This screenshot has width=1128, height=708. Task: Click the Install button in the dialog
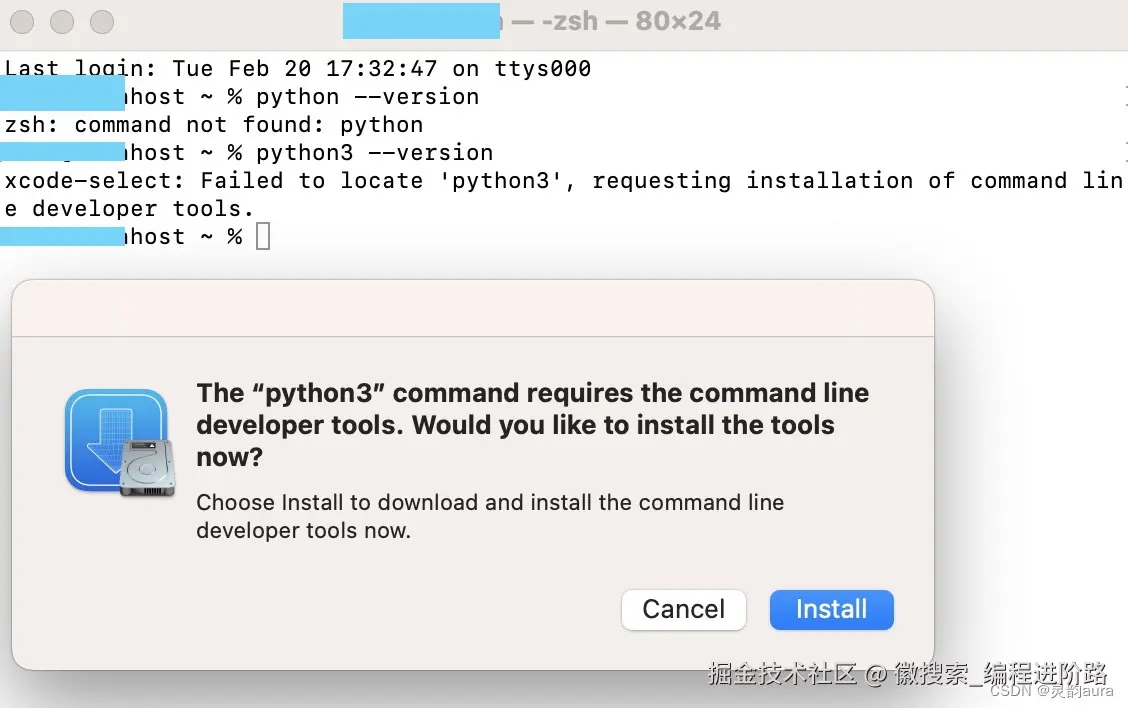pyautogui.click(x=831, y=609)
